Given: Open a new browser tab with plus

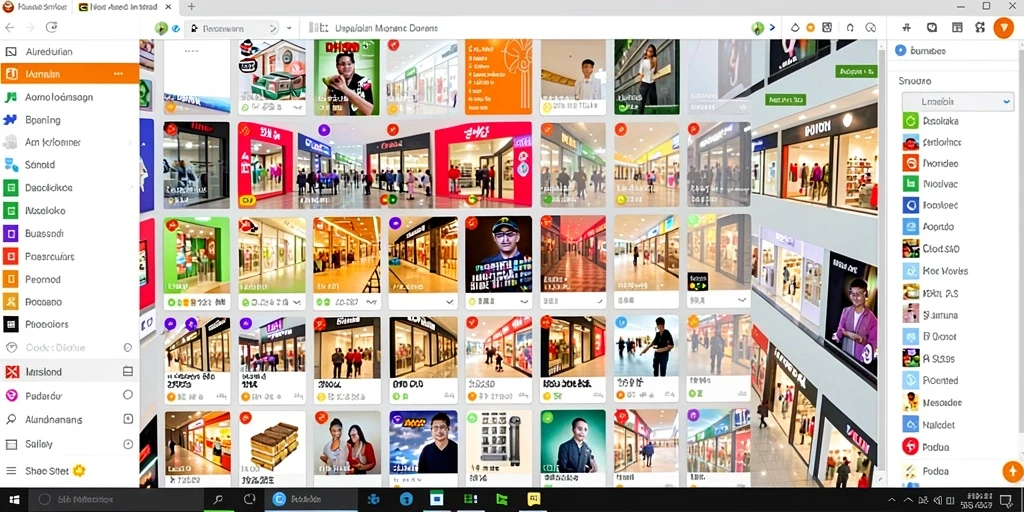Looking at the screenshot, I should tap(191, 7).
